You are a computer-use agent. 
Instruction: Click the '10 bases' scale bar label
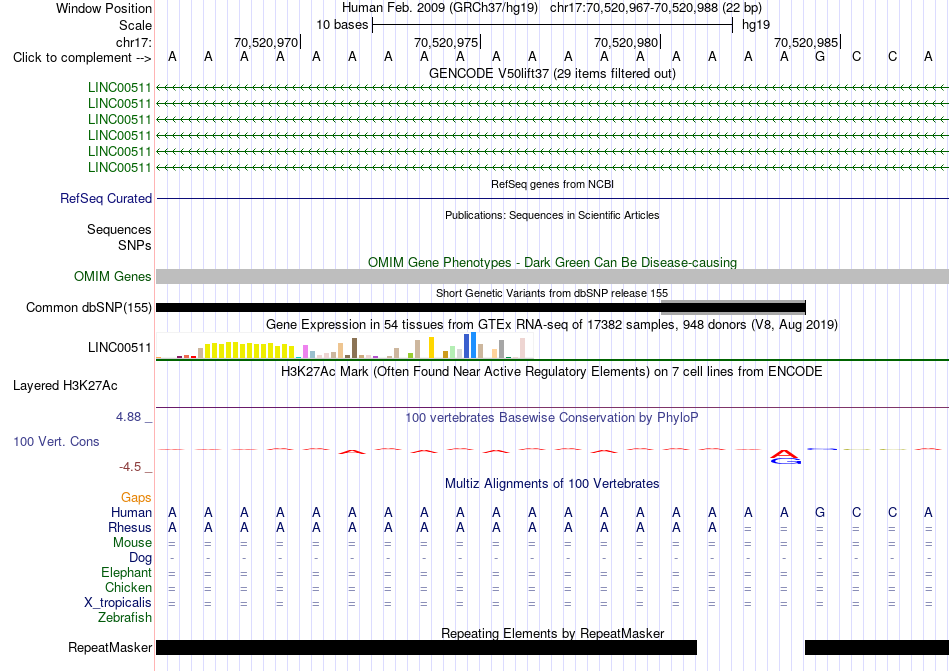[x=342, y=25]
